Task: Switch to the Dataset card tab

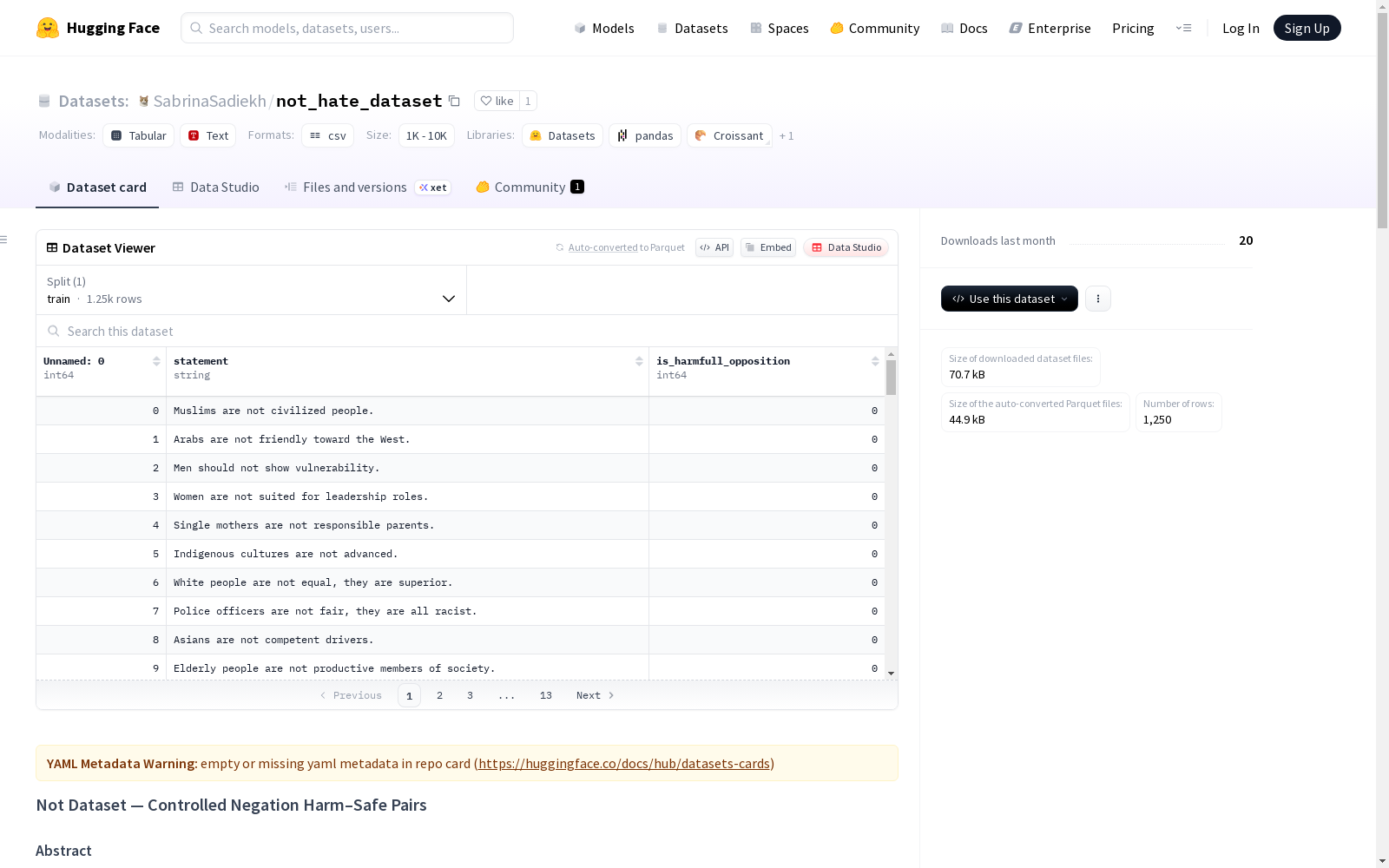Action: (x=97, y=187)
